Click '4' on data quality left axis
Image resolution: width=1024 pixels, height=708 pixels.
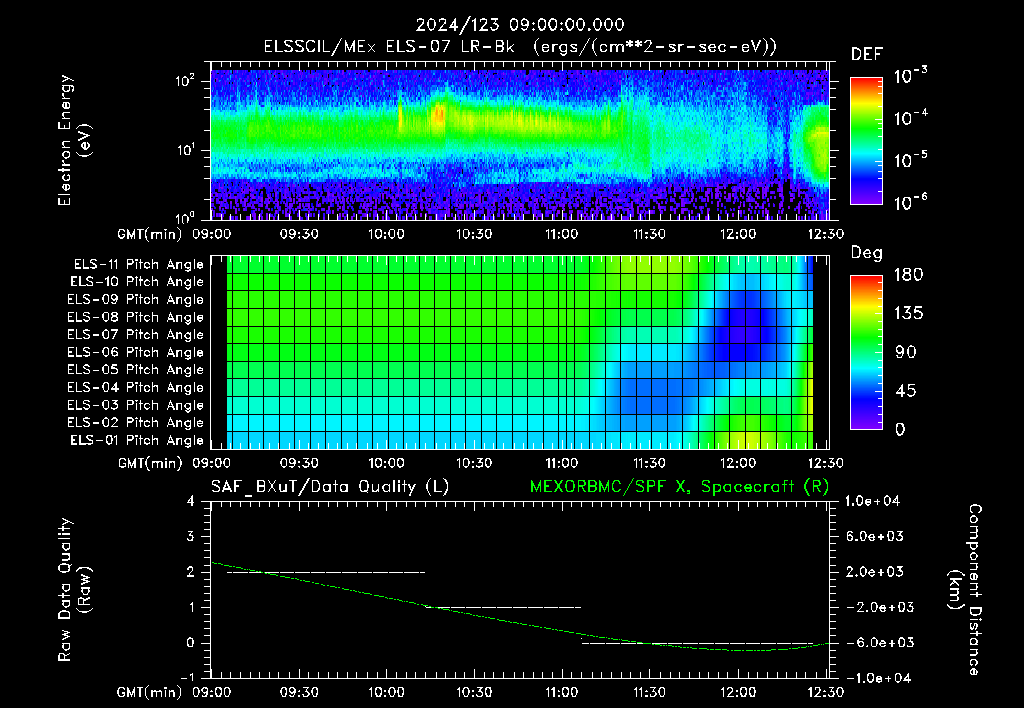tap(191, 501)
